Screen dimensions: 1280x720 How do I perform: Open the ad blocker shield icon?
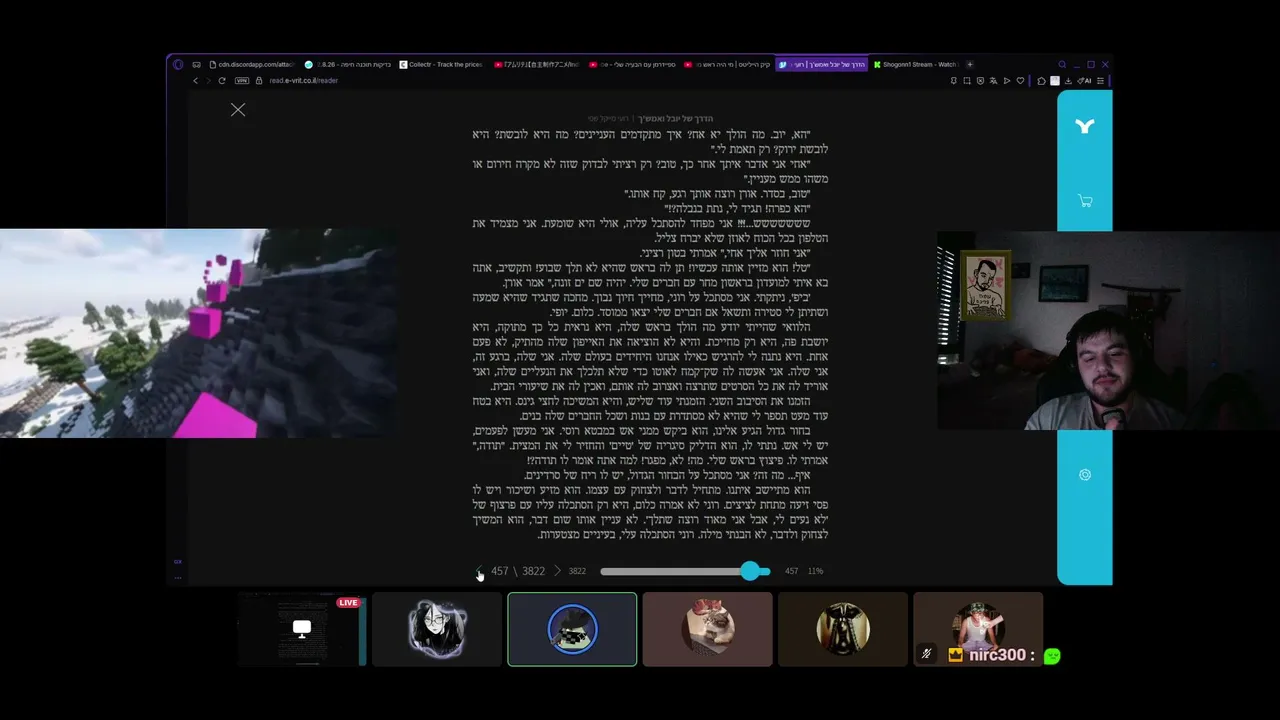click(980, 80)
